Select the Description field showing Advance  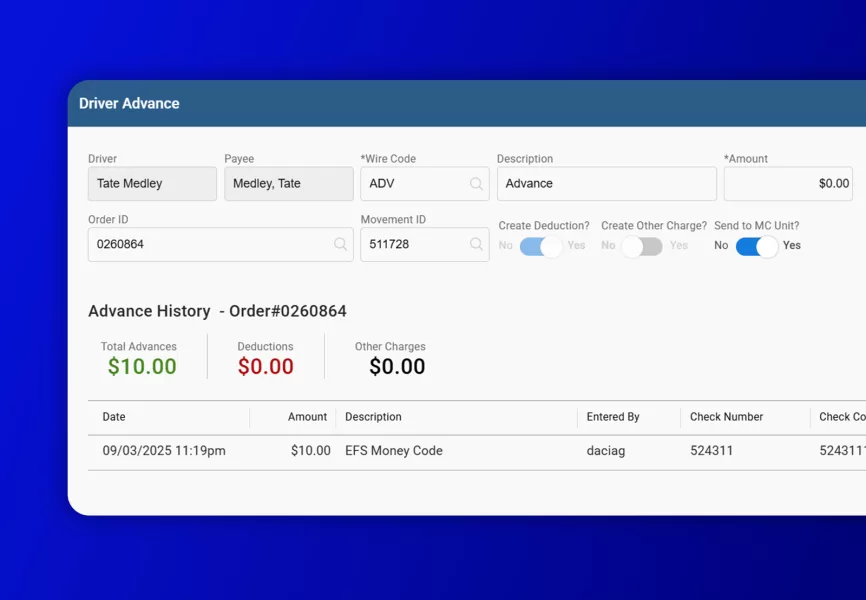606,183
